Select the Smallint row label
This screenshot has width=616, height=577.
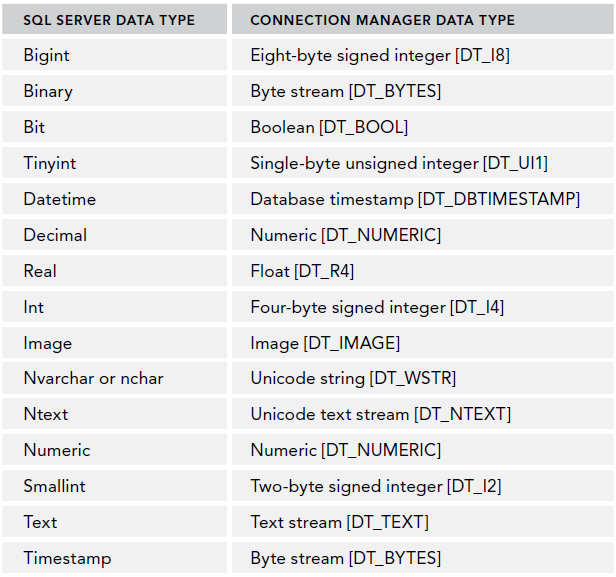pyautogui.click(x=56, y=486)
